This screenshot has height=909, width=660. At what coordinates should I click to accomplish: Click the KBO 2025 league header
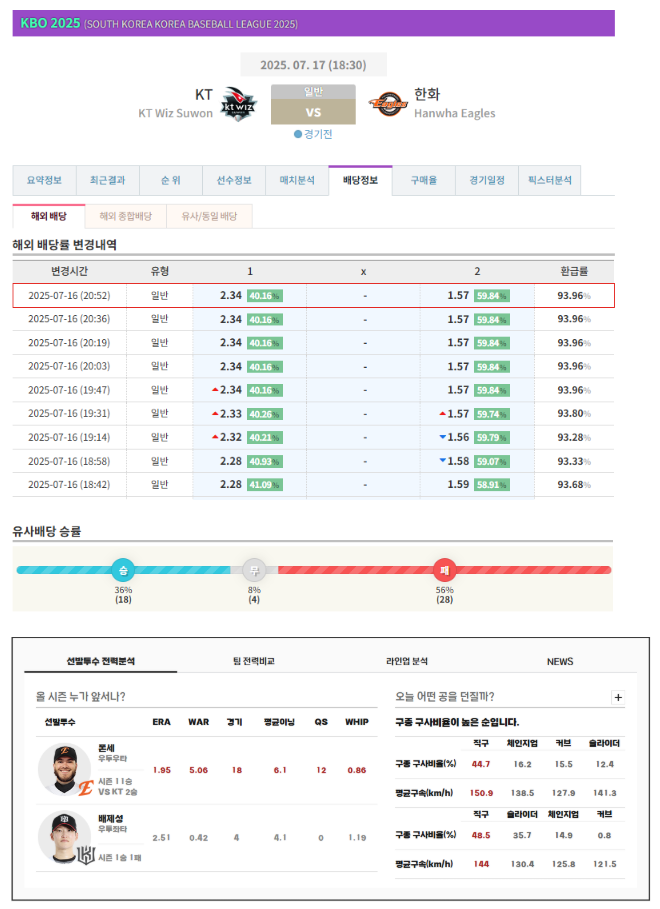pos(313,23)
